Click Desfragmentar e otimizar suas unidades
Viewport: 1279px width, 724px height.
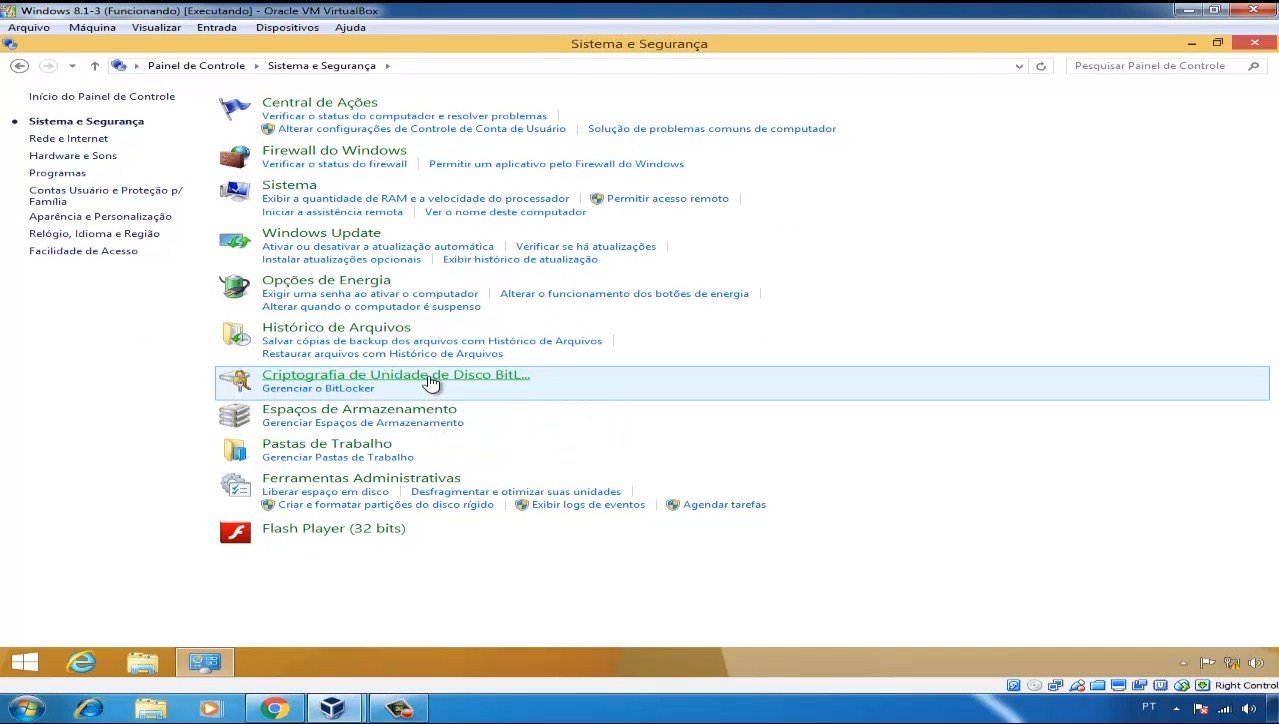[516, 491]
